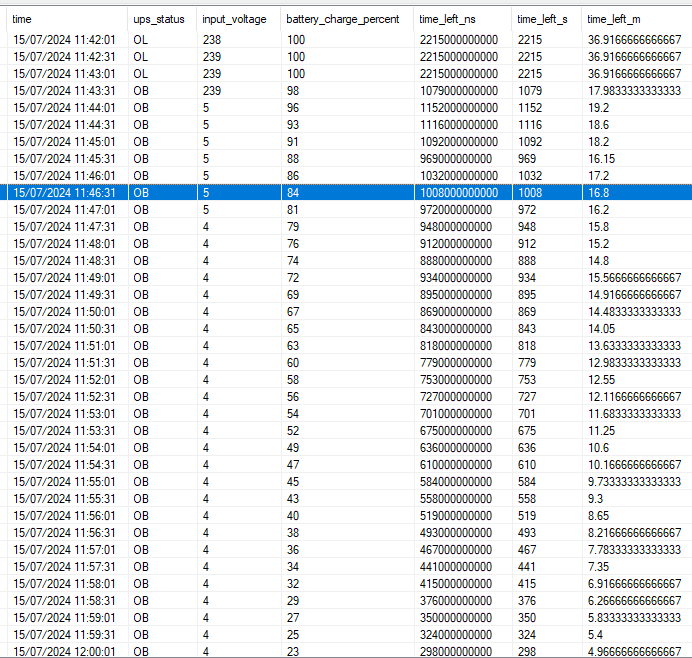The image size is (692, 658).
Task: Select time_left_m value 7.35
Action: point(598,567)
